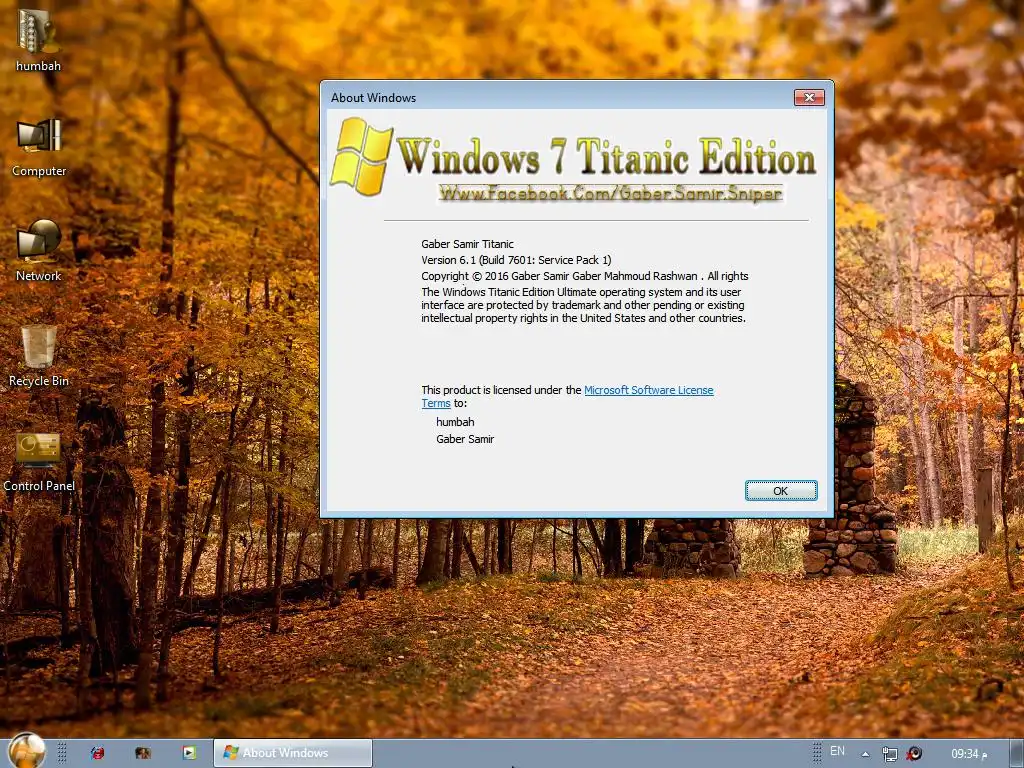Open the Start menu orb
1024x768 pixels.
pos(27,751)
